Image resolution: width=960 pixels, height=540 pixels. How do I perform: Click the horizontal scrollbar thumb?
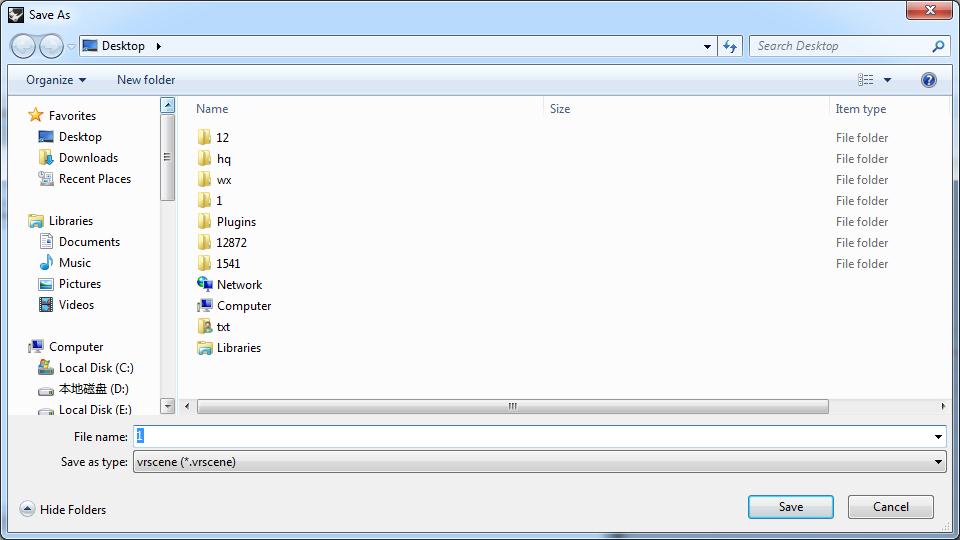point(512,407)
